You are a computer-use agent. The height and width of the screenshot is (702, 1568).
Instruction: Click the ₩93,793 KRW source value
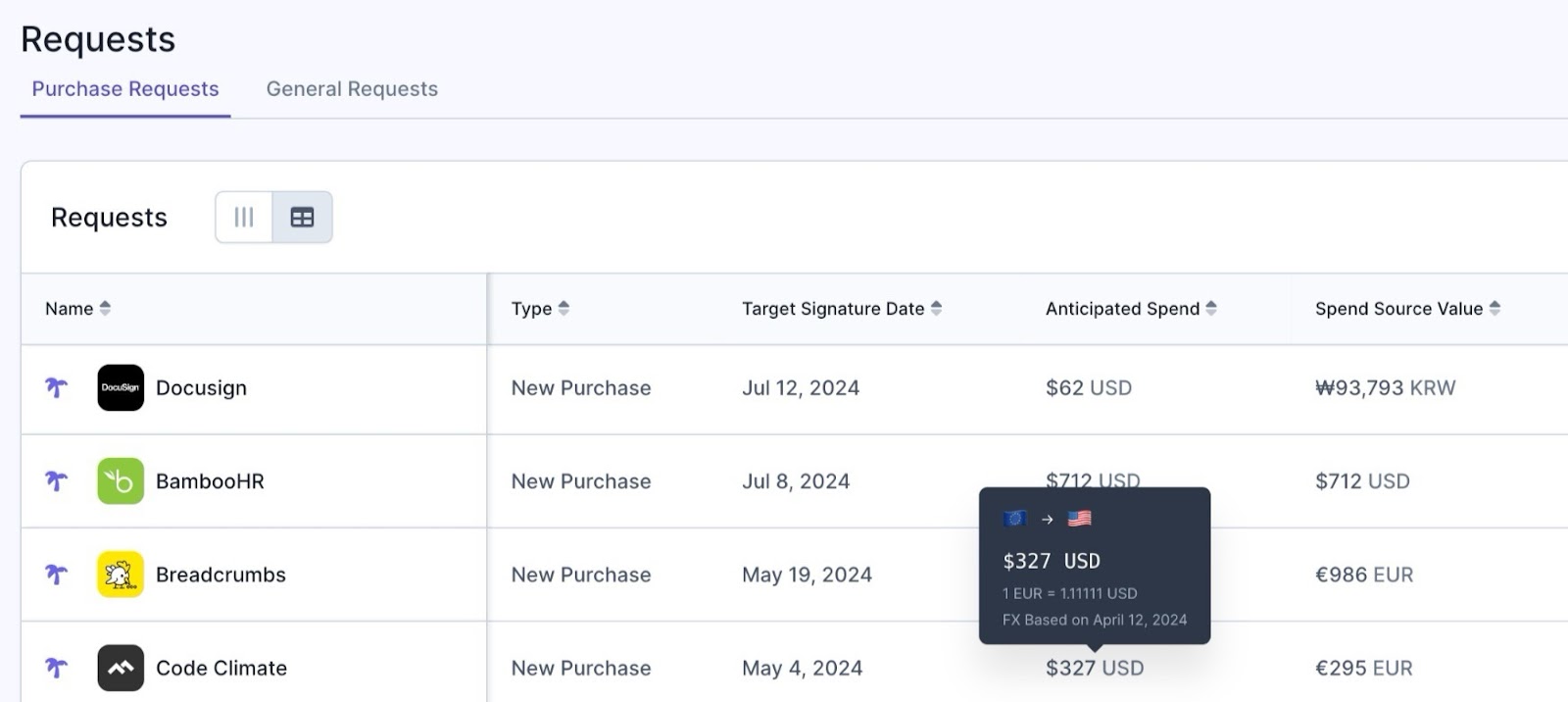tap(1386, 387)
